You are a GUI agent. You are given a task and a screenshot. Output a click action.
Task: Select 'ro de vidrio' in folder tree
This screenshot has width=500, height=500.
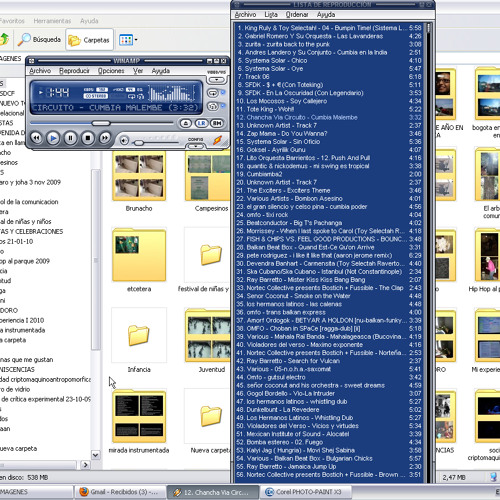(x=15, y=389)
